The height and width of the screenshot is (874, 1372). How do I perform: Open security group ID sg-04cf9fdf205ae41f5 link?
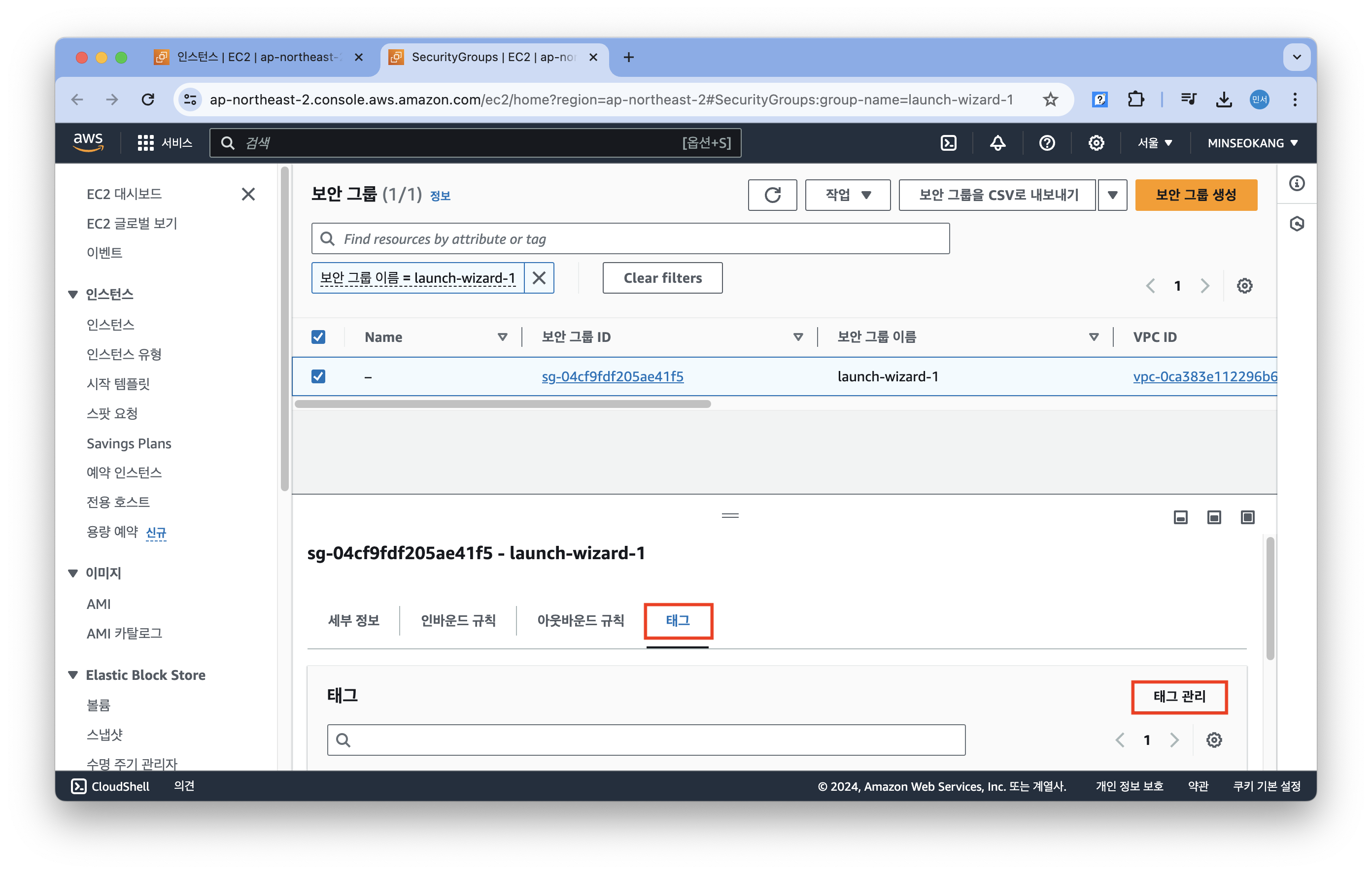coord(612,376)
